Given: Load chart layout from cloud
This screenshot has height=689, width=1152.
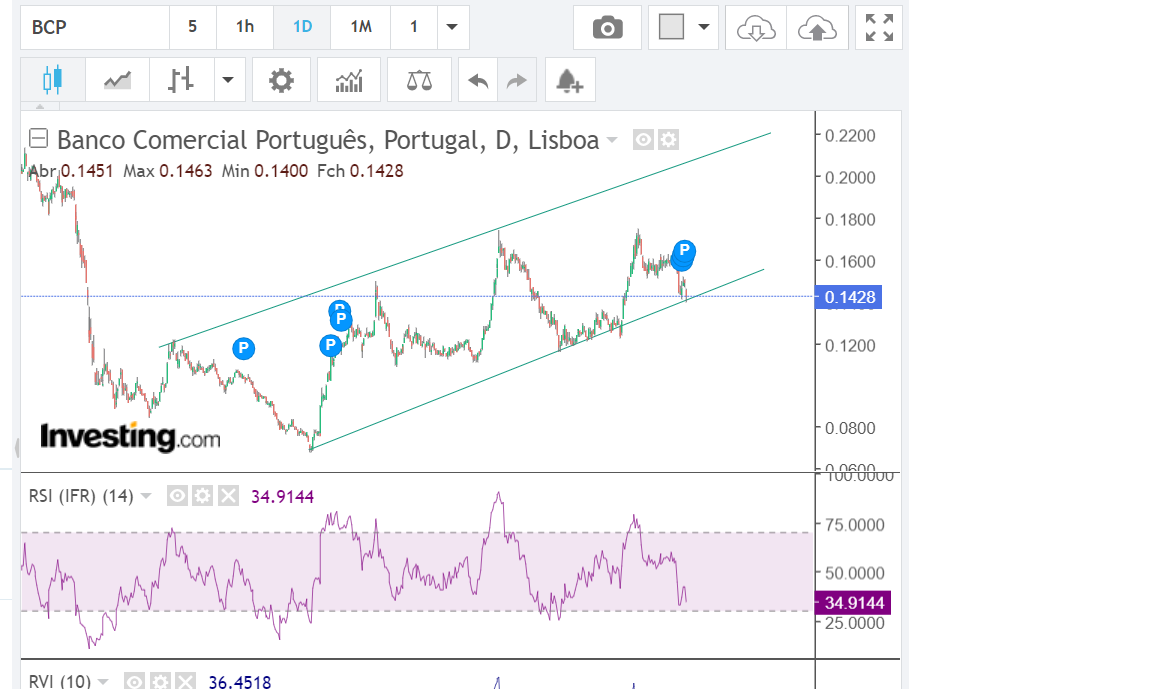Looking at the screenshot, I should [x=756, y=28].
